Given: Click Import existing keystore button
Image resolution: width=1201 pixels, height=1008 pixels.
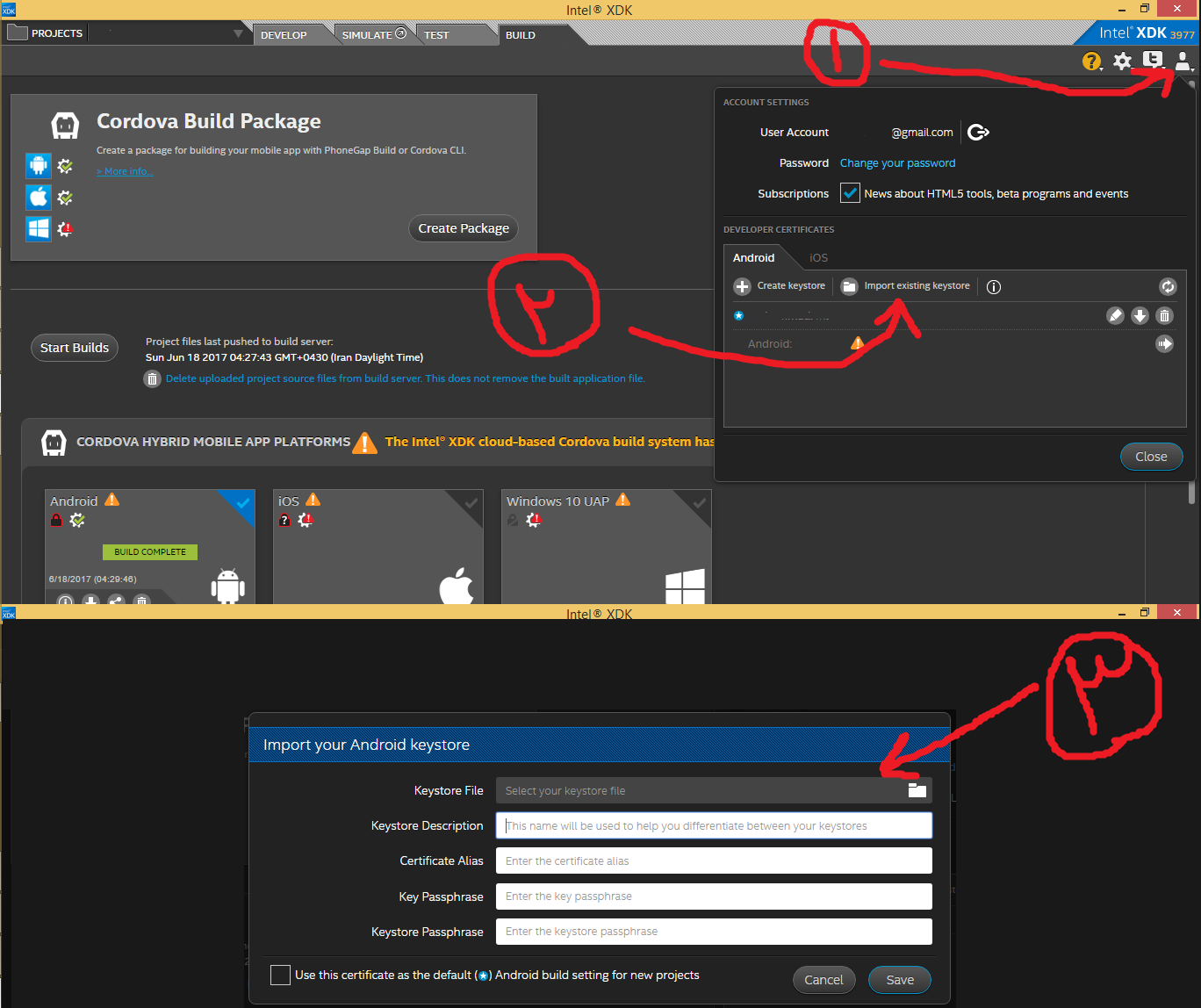Looking at the screenshot, I should 905,286.
